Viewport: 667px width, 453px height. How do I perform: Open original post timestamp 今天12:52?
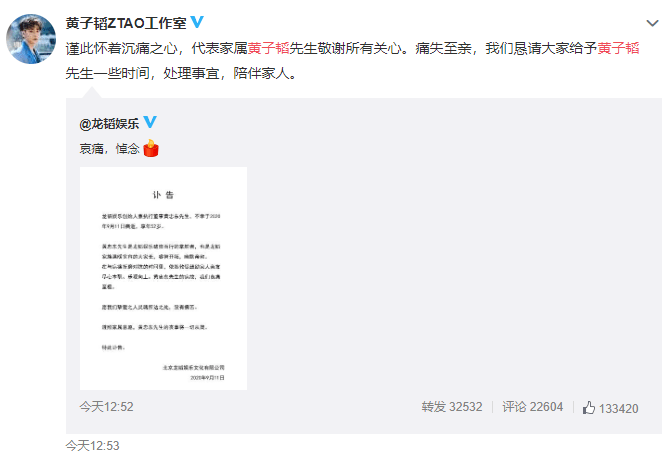[x=106, y=407]
